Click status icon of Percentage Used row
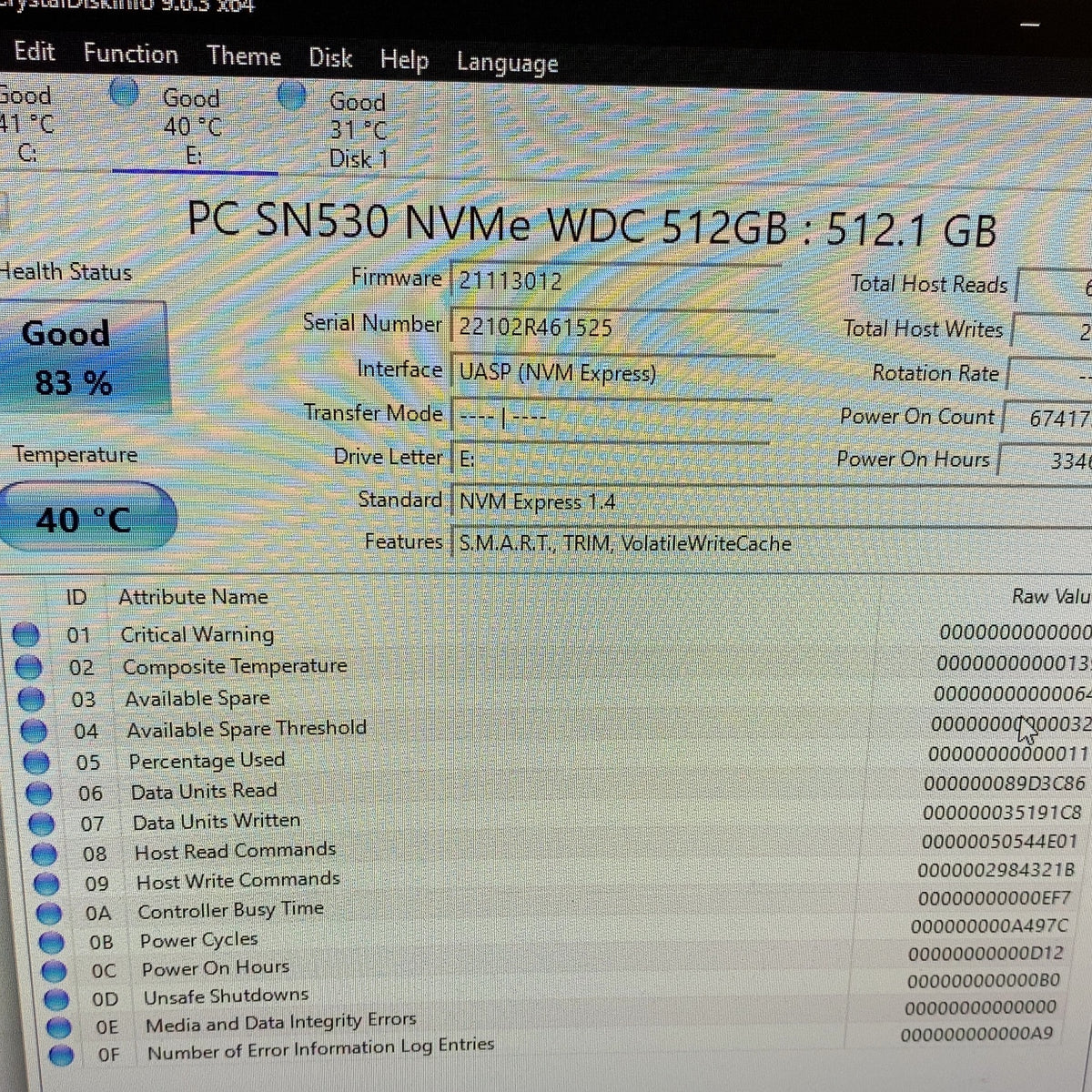 (x=37, y=762)
